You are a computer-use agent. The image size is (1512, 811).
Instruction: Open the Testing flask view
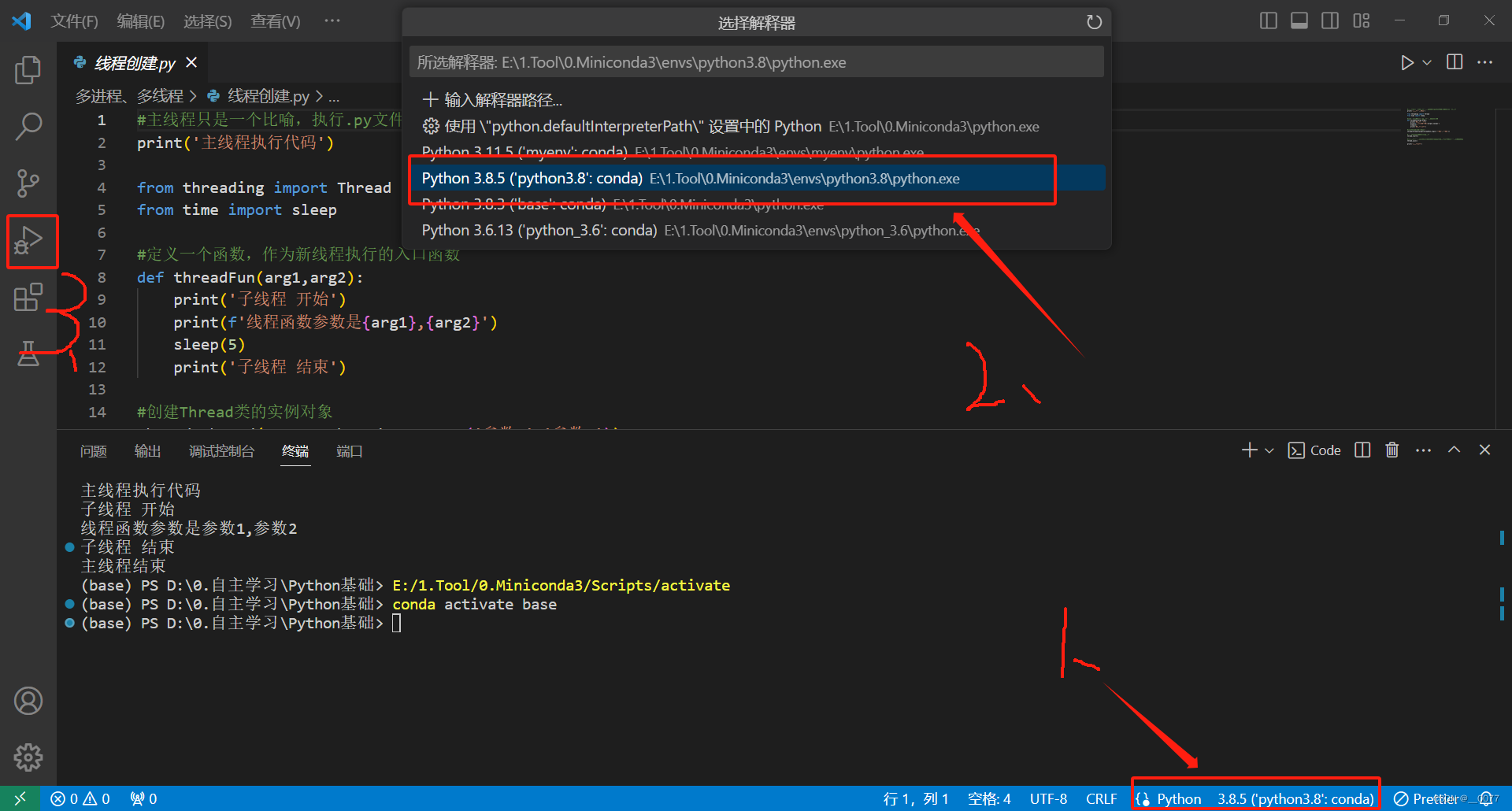28,354
